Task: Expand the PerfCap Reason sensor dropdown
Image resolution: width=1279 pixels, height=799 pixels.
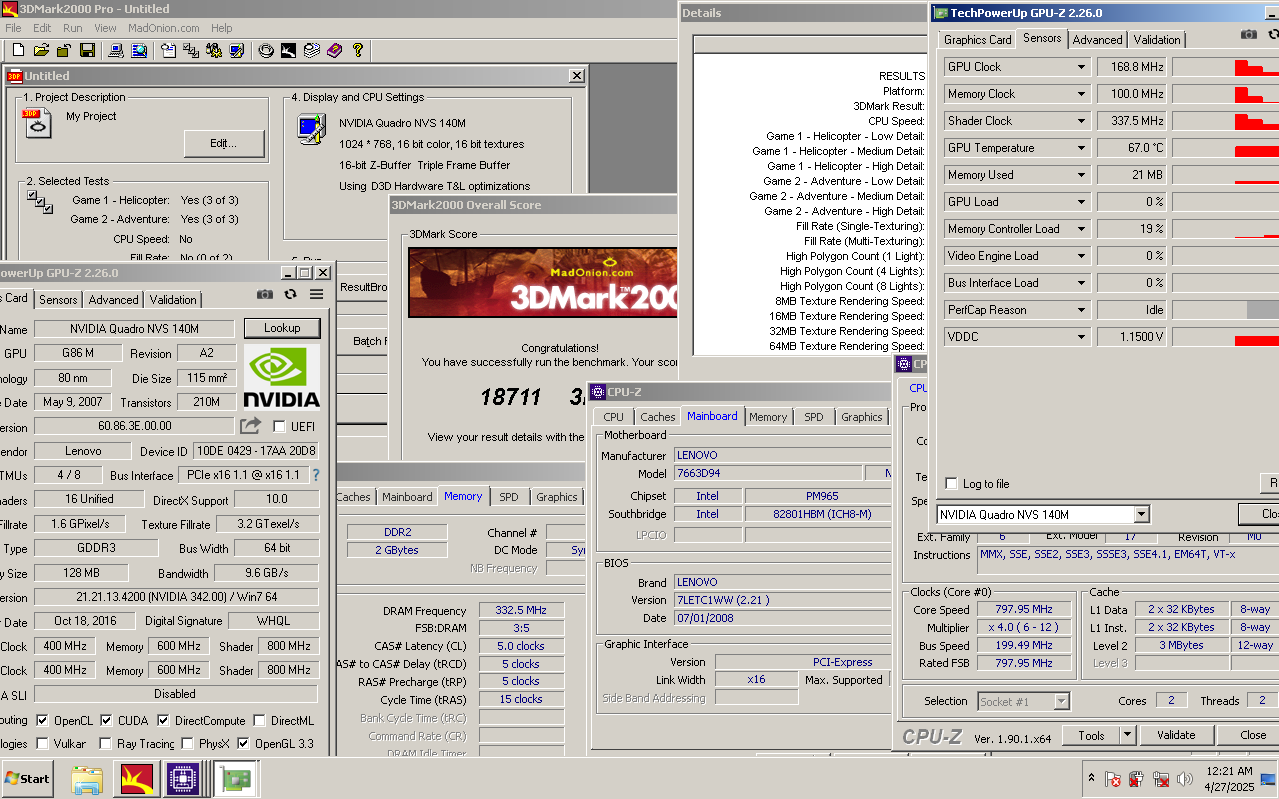Action: tap(1081, 310)
